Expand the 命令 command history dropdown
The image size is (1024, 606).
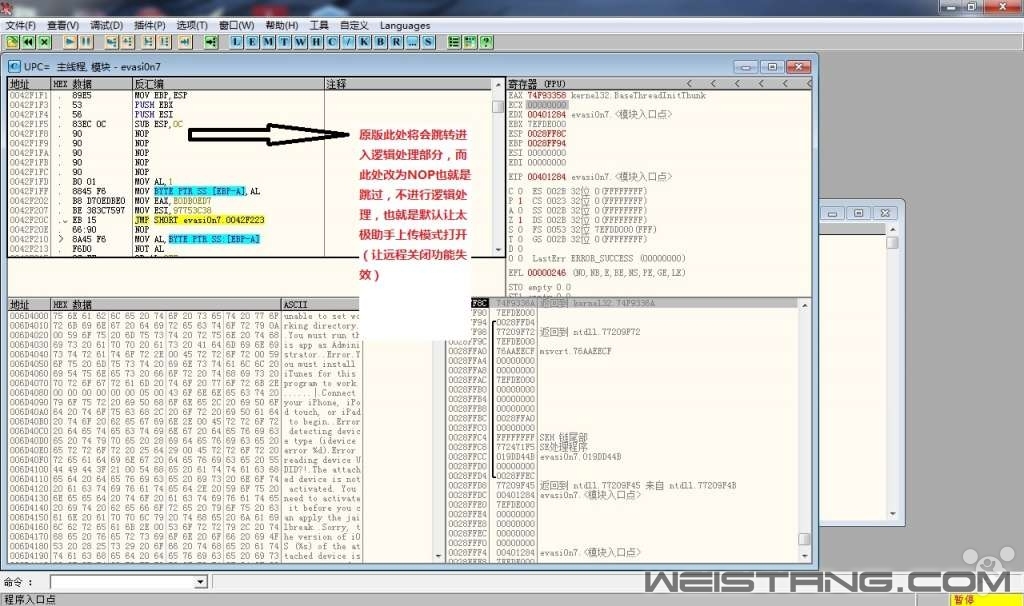(200, 582)
